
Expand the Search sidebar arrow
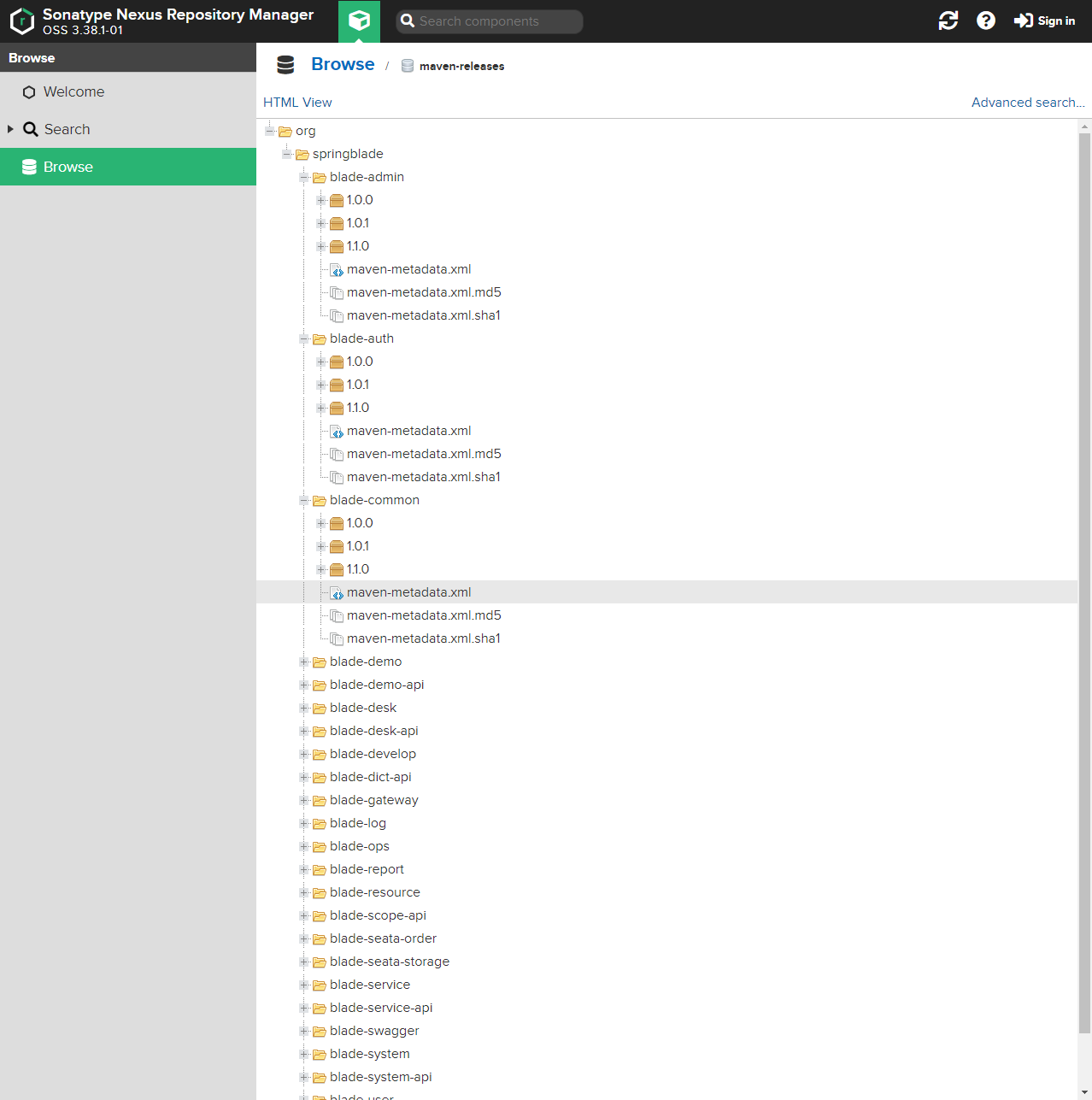point(10,129)
